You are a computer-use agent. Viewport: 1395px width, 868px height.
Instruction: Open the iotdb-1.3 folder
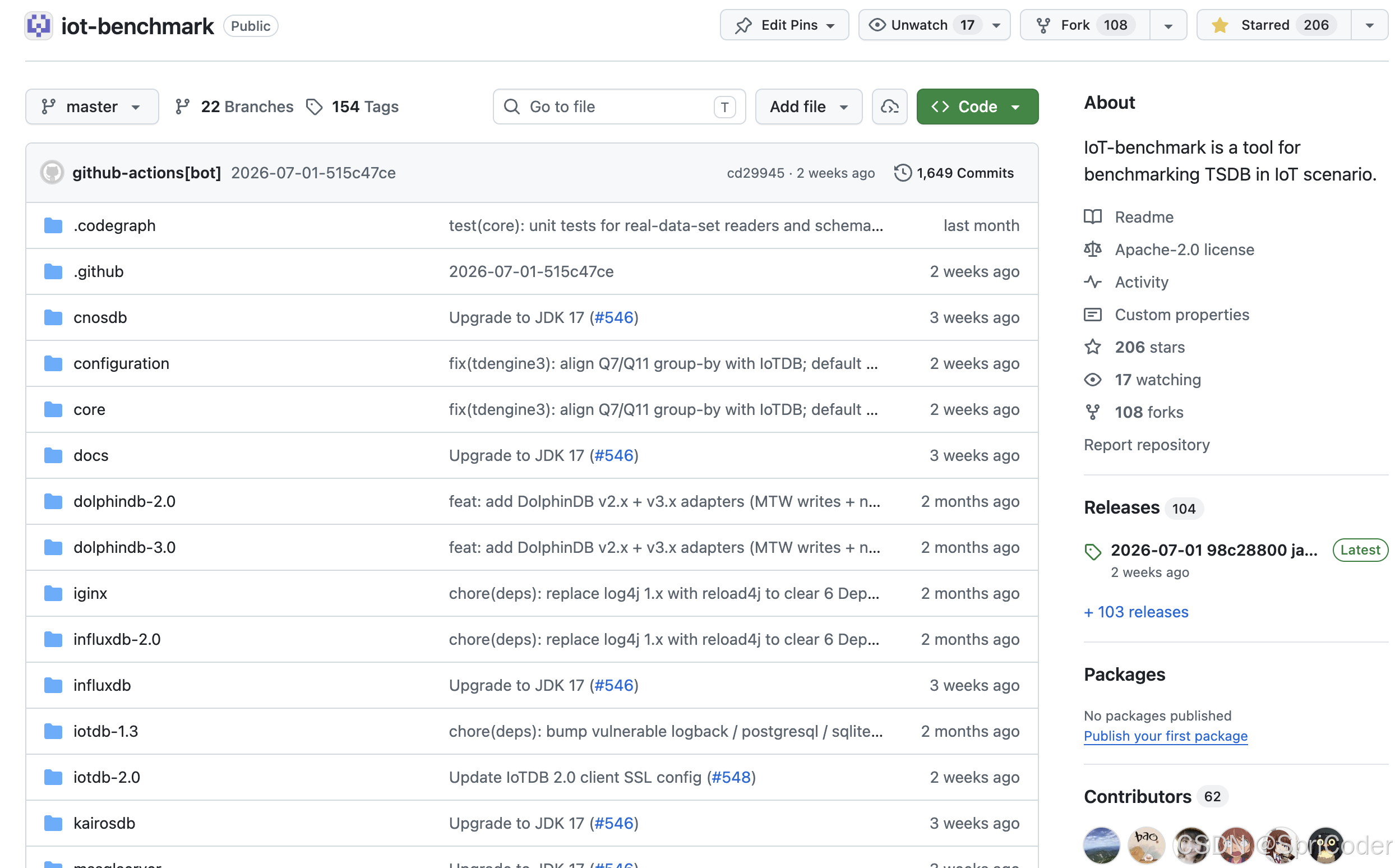106,732
